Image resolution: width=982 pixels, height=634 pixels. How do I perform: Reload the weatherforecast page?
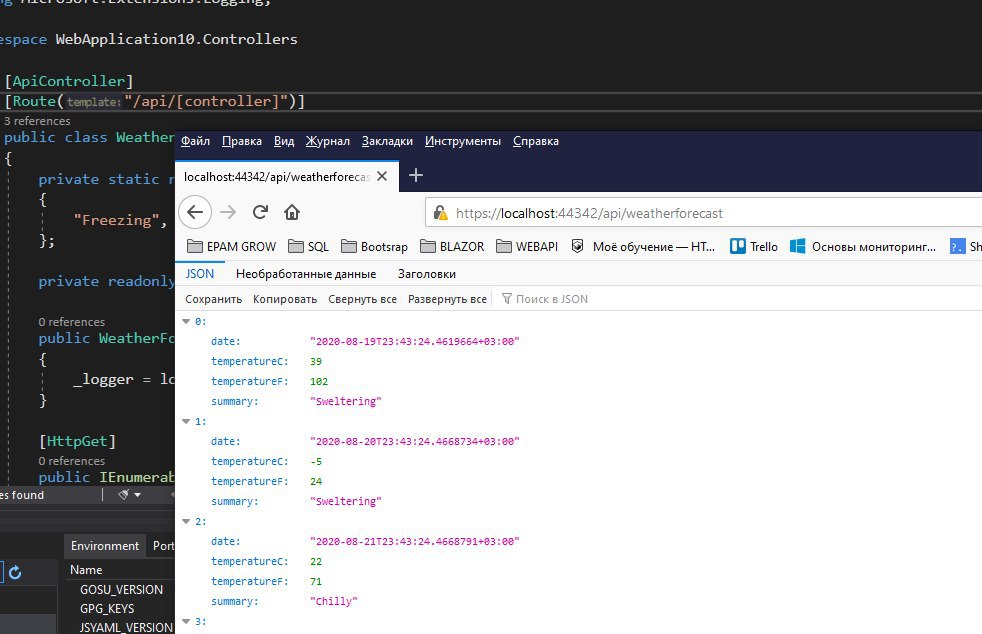pyautogui.click(x=260, y=212)
